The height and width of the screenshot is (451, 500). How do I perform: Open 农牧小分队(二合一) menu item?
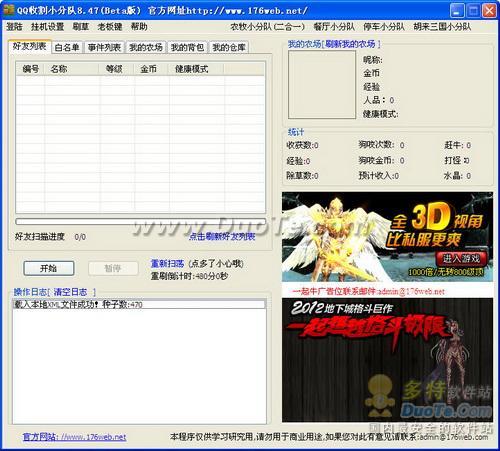(267, 27)
